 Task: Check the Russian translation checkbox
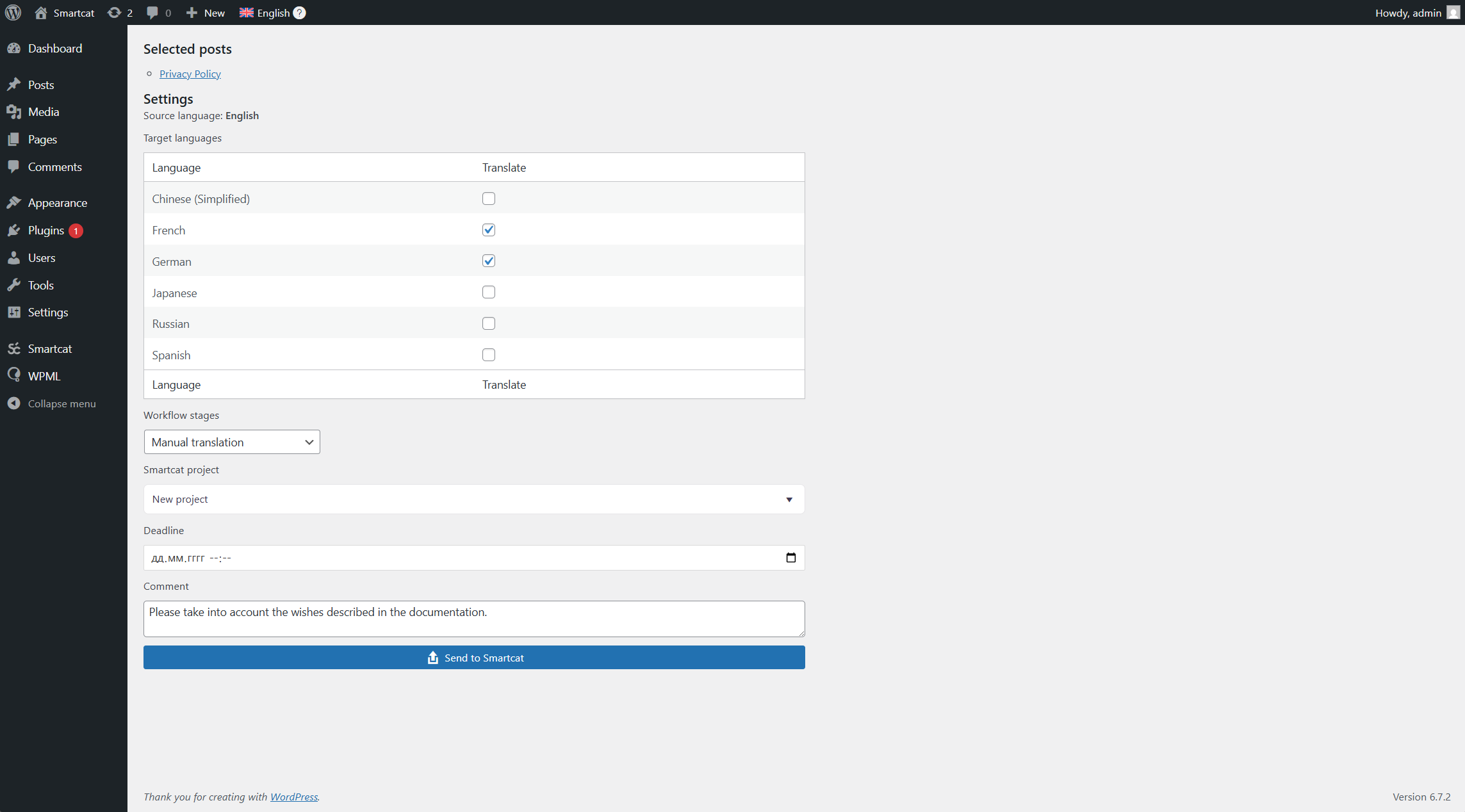(489, 323)
